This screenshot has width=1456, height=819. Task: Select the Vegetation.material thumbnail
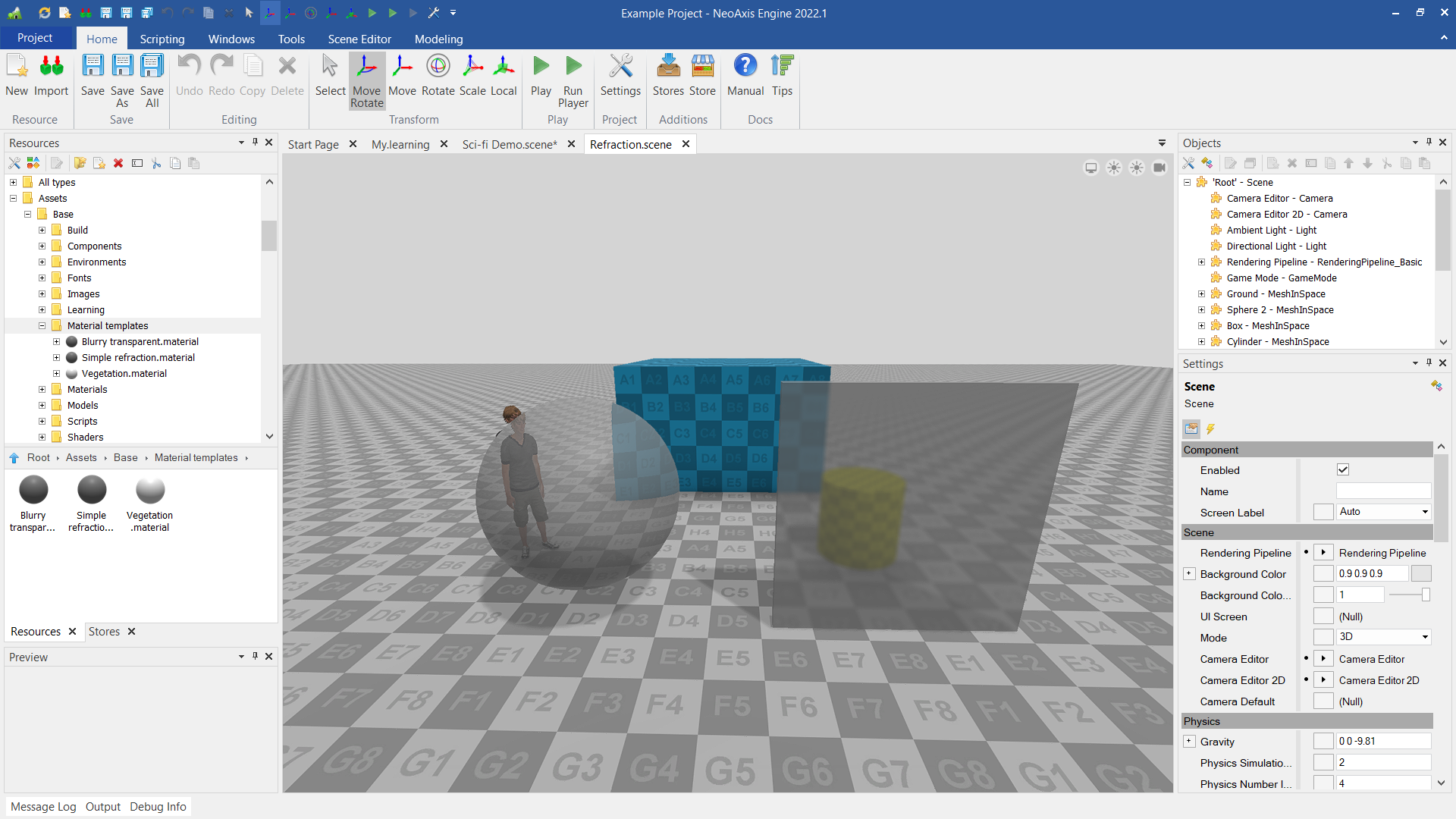tap(150, 491)
